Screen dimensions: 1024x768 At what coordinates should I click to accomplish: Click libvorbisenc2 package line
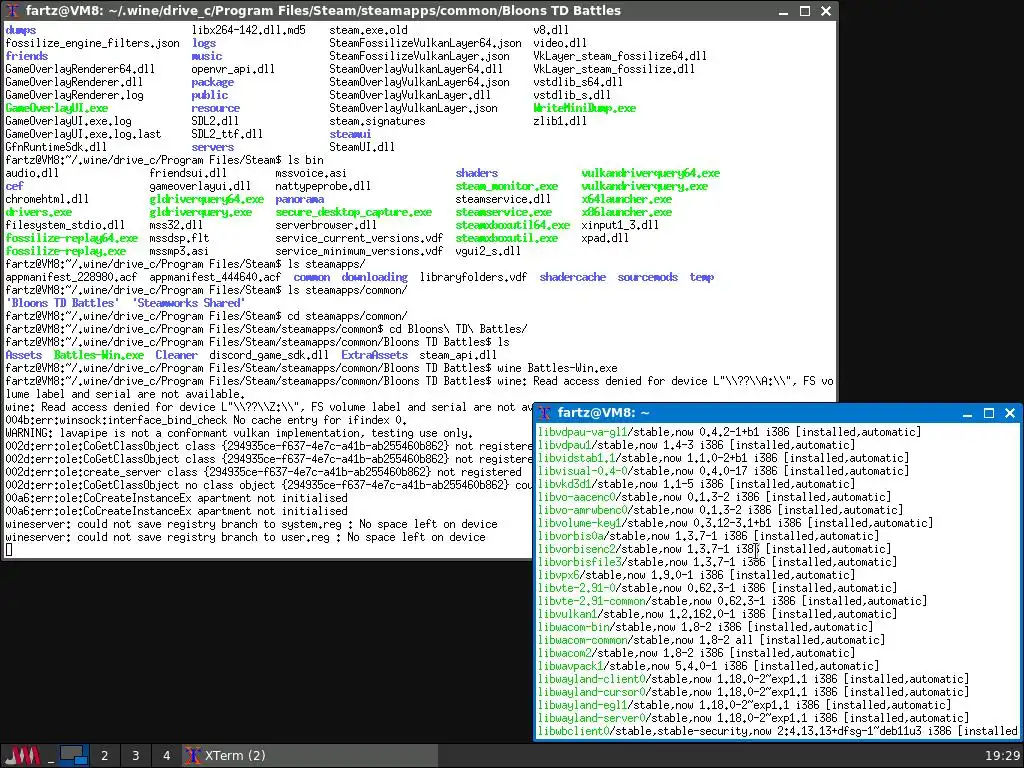tap(714, 549)
